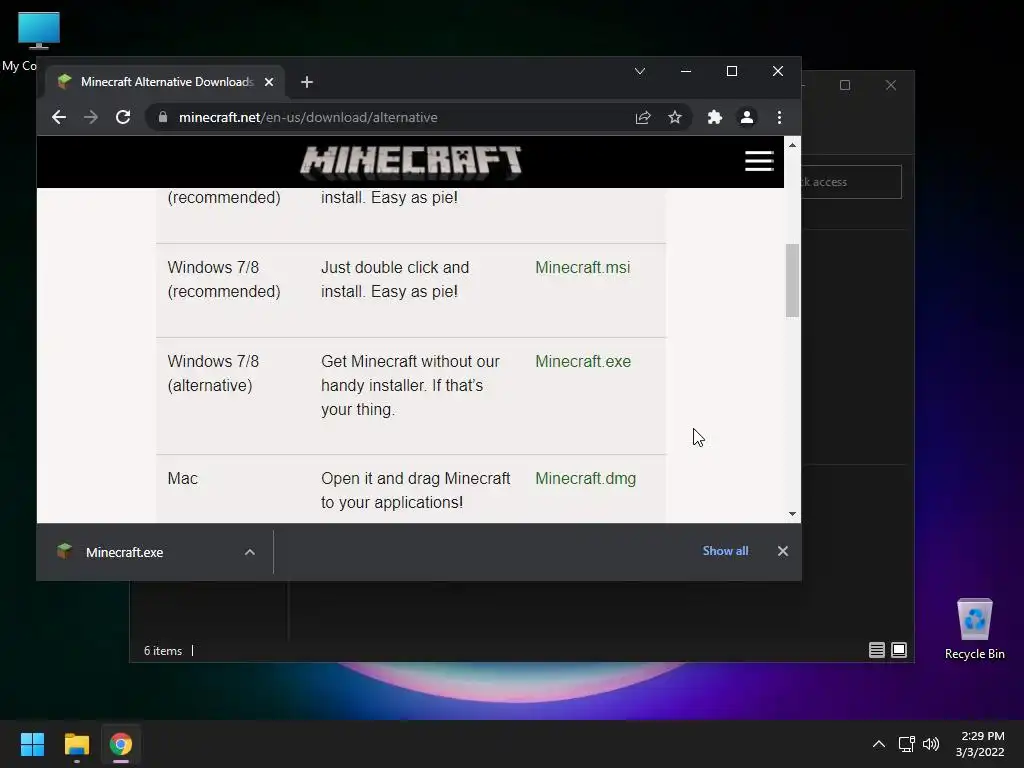This screenshot has width=1024, height=768.
Task: Go back to the previous page in Chrome
Action: [x=59, y=118]
